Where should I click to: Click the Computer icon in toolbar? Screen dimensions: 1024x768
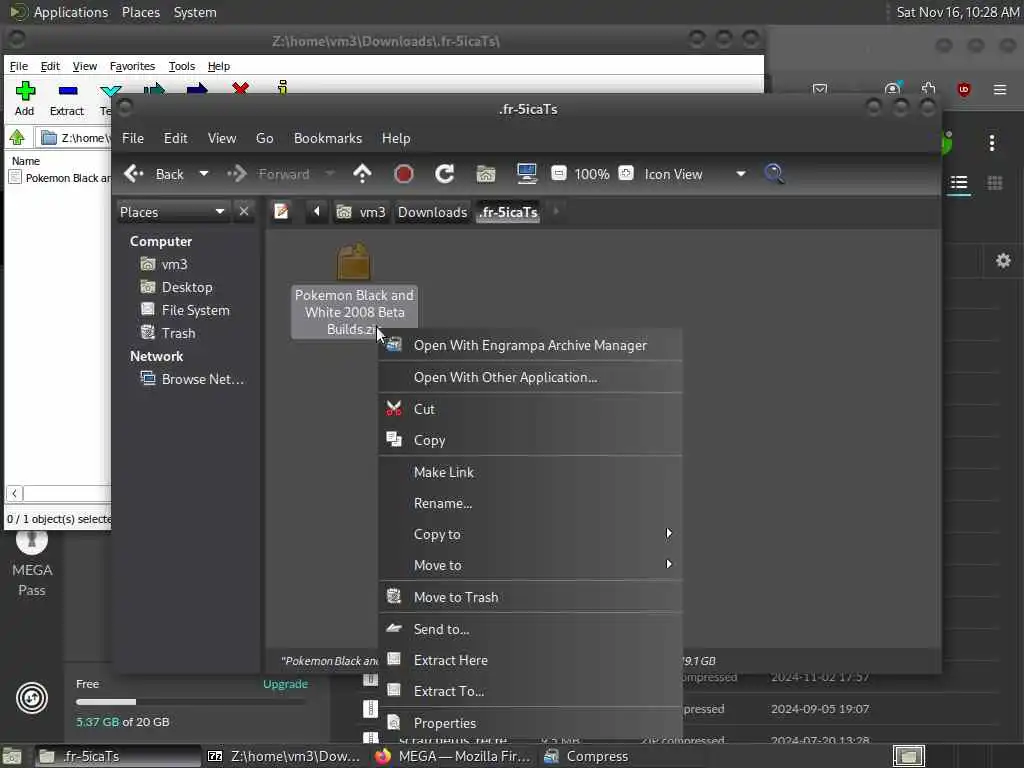[526, 174]
